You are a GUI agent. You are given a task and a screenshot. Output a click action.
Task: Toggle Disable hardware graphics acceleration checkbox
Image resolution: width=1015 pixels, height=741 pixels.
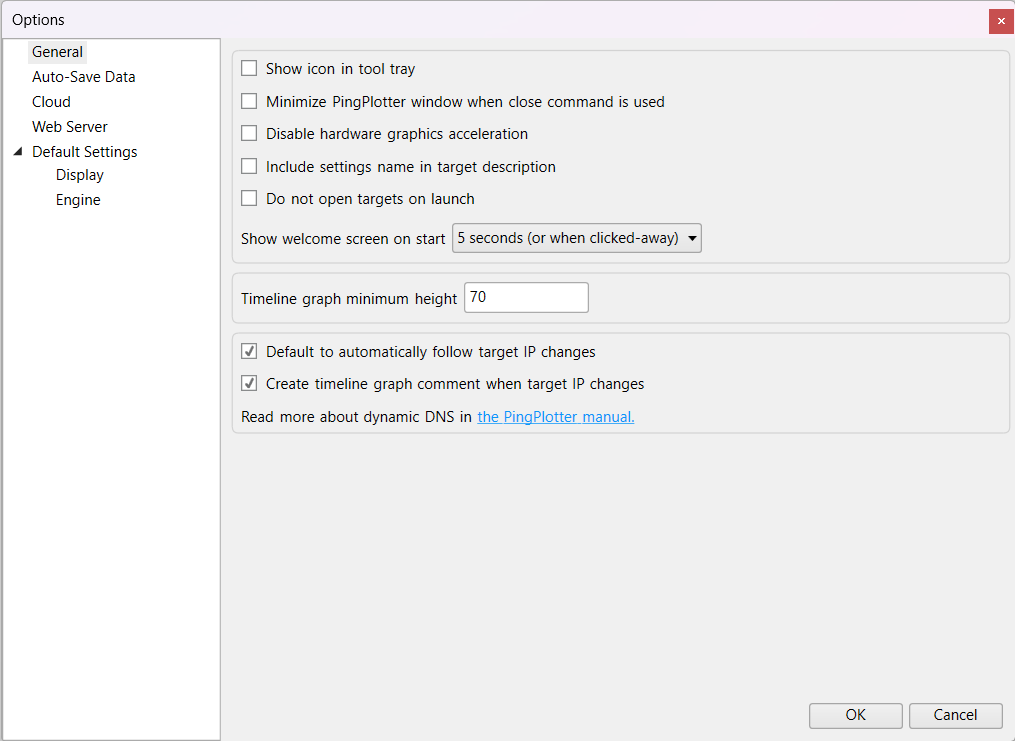click(x=250, y=134)
